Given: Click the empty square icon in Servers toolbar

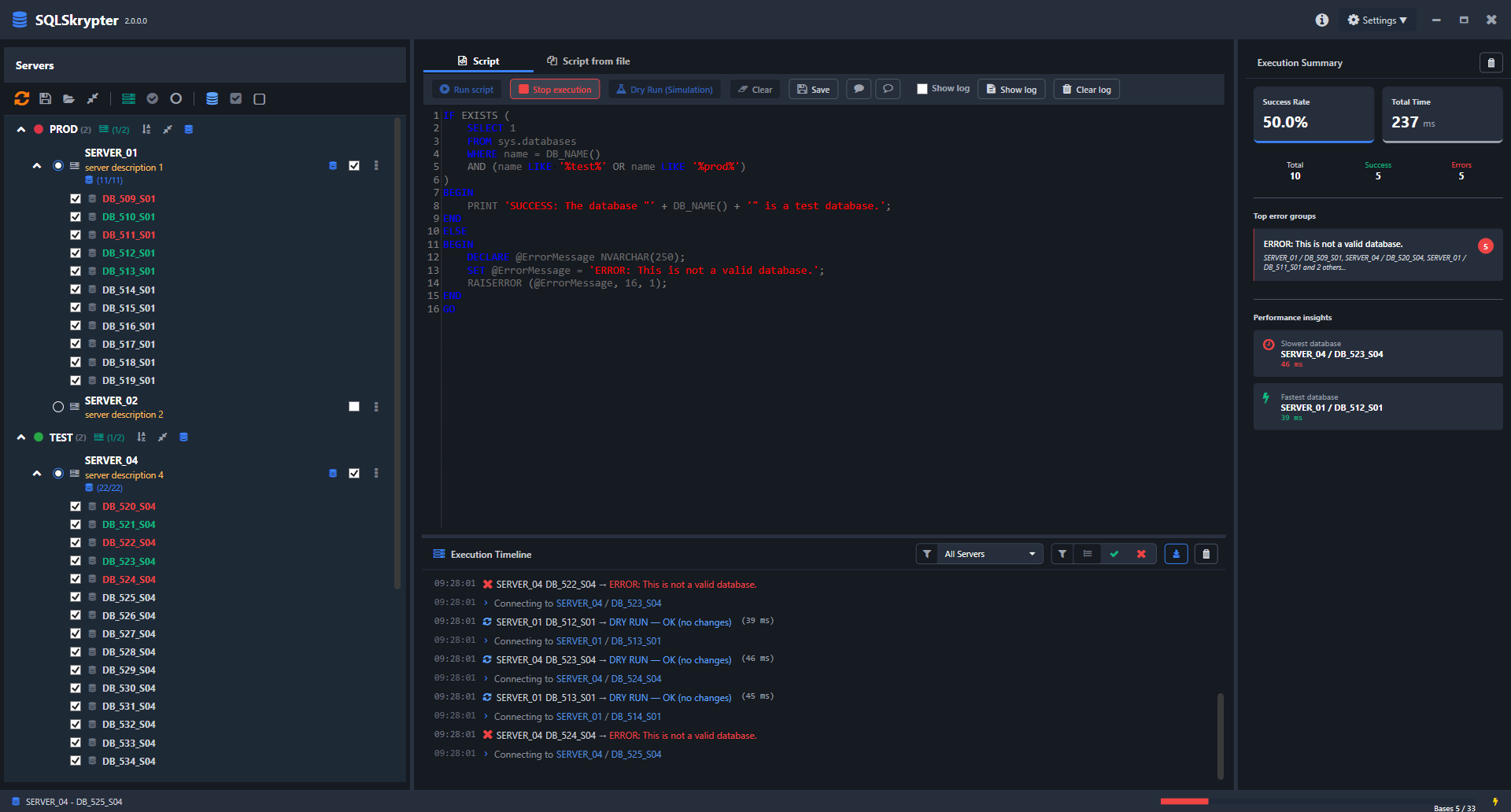Looking at the screenshot, I should 260,98.
